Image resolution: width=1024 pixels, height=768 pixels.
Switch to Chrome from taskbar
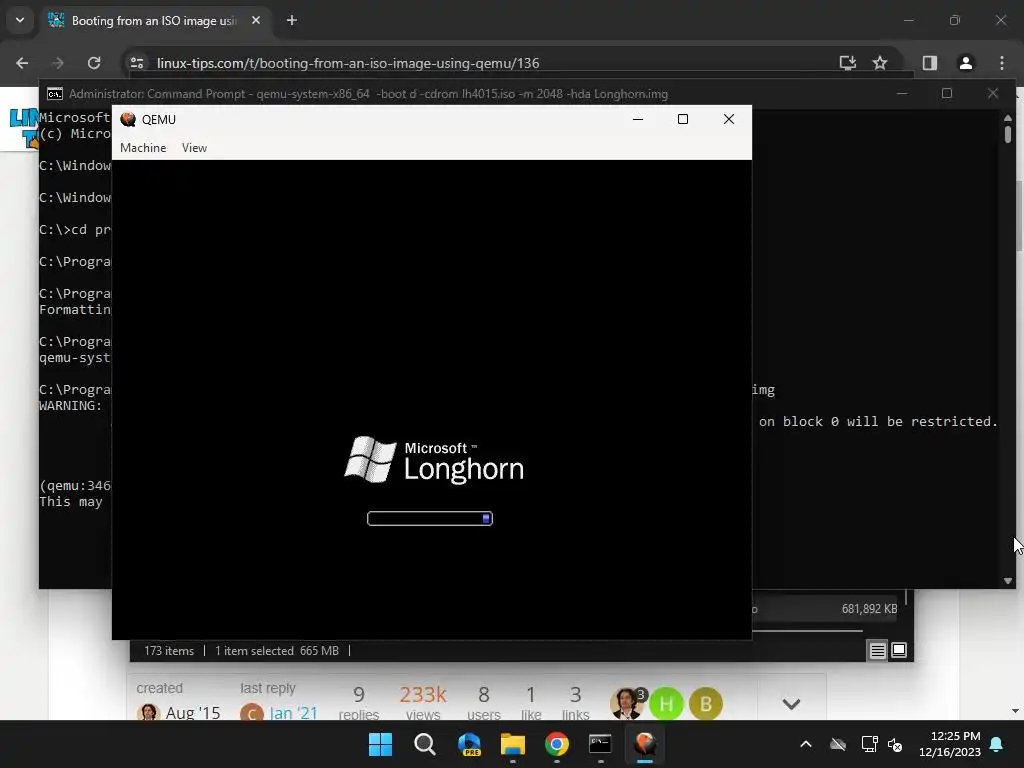click(x=556, y=744)
